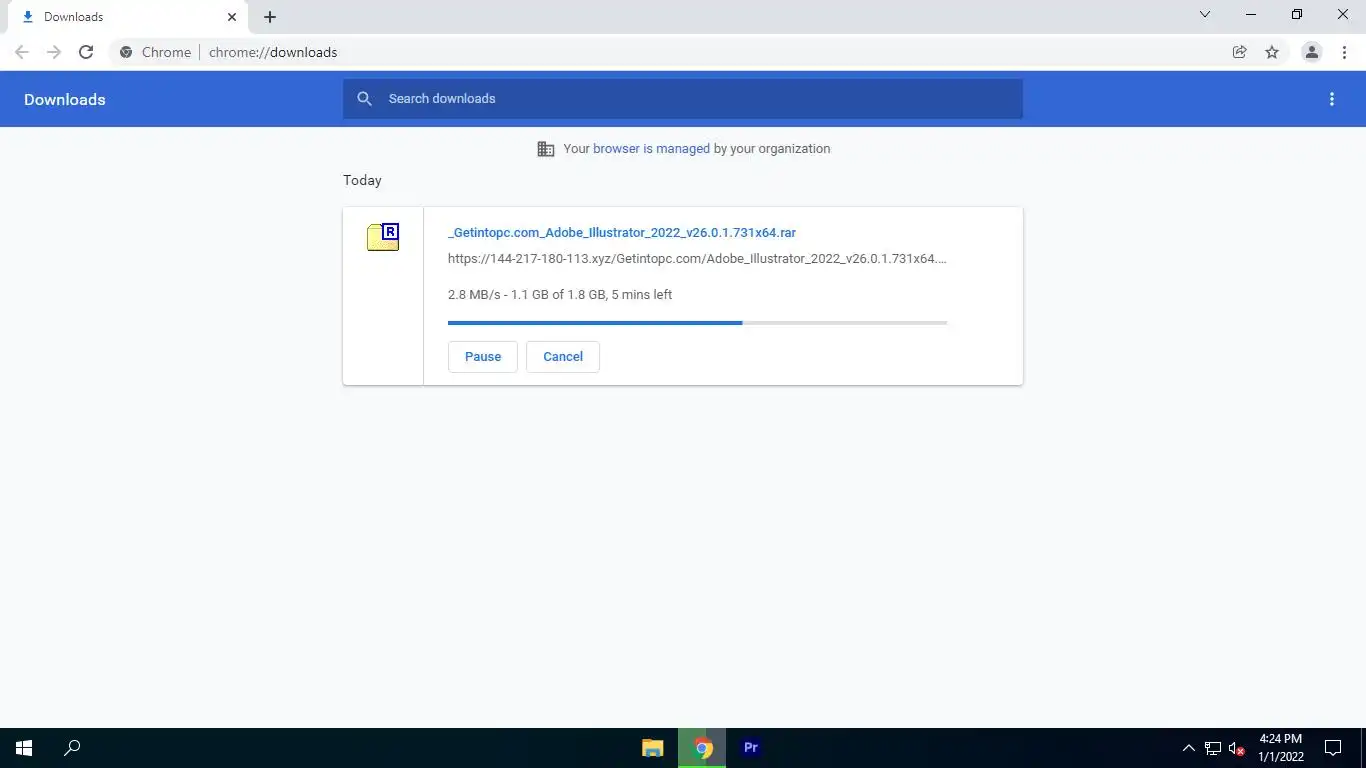The height and width of the screenshot is (768, 1366).
Task: Click the Downloads page heading
Action: click(x=65, y=100)
